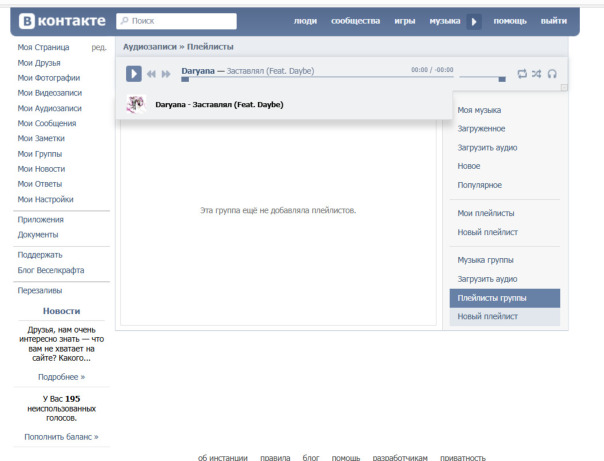Select Моя музыка in right menu

[x=479, y=110]
